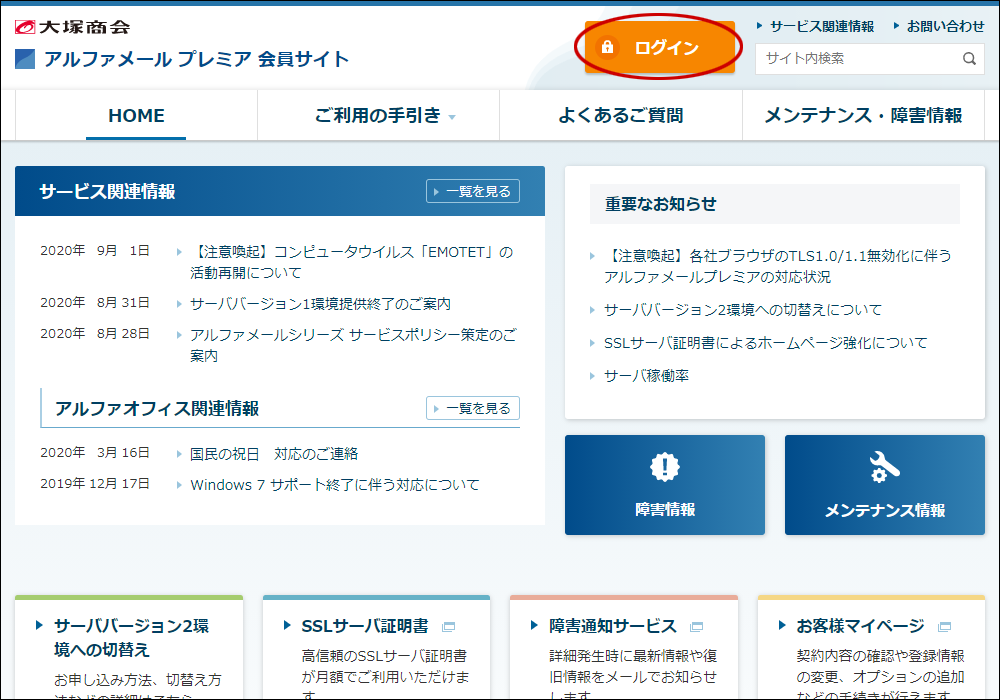
Task: Click the アルファオフィス関連情報 heading
Action: click(157, 409)
